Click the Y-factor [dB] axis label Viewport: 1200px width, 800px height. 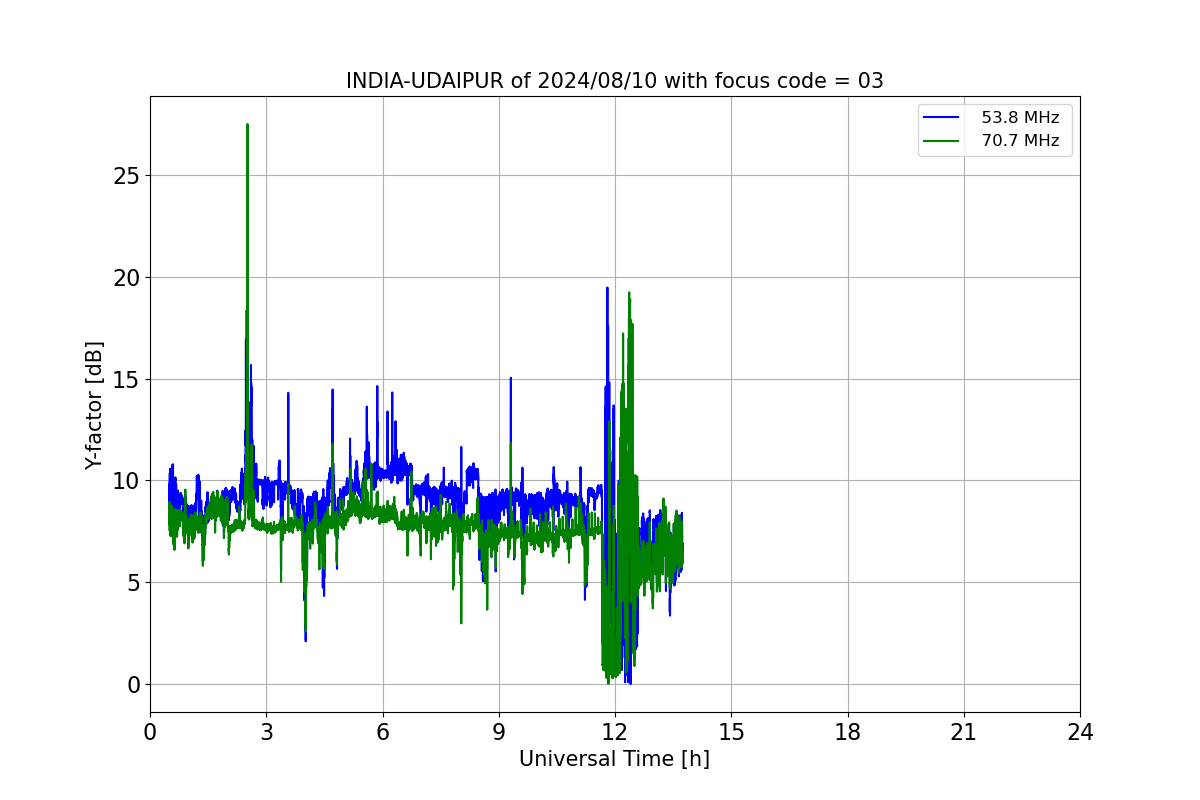[94, 405]
